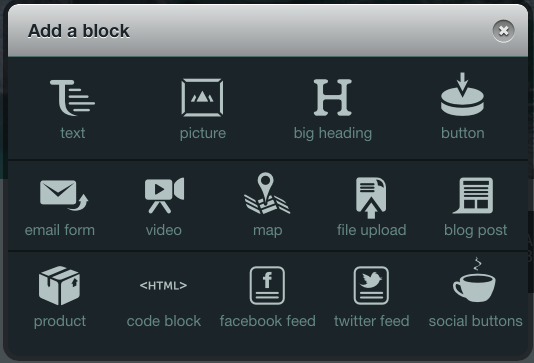The width and height of the screenshot is (534, 363).
Task: Click the 'email form' text label
Action: coord(60,230)
